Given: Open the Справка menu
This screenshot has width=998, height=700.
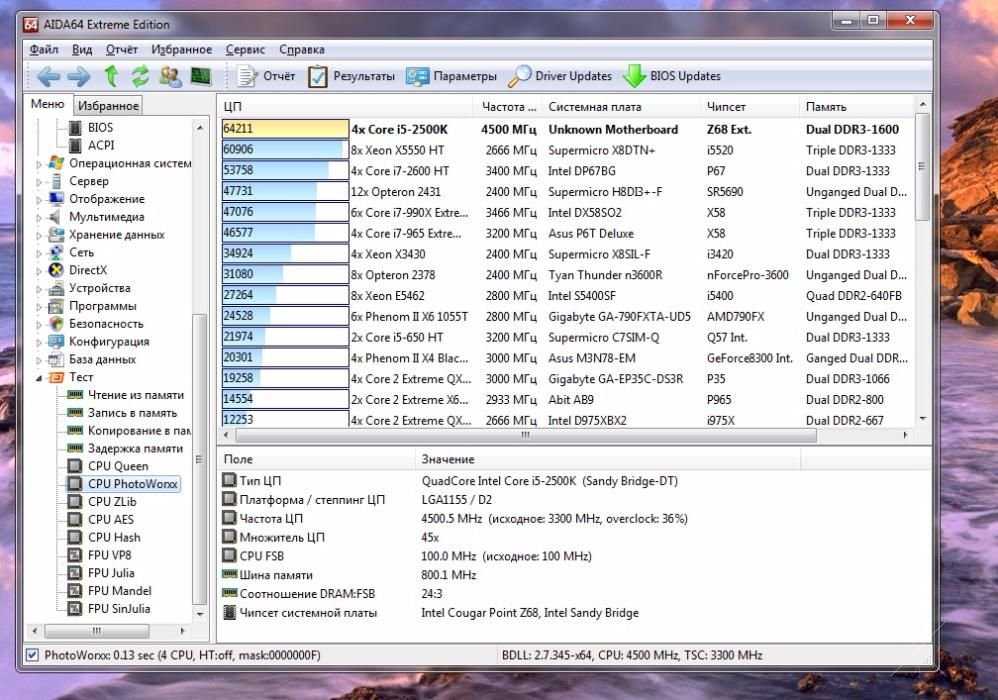Looking at the screenshot, I should [302, 50].
